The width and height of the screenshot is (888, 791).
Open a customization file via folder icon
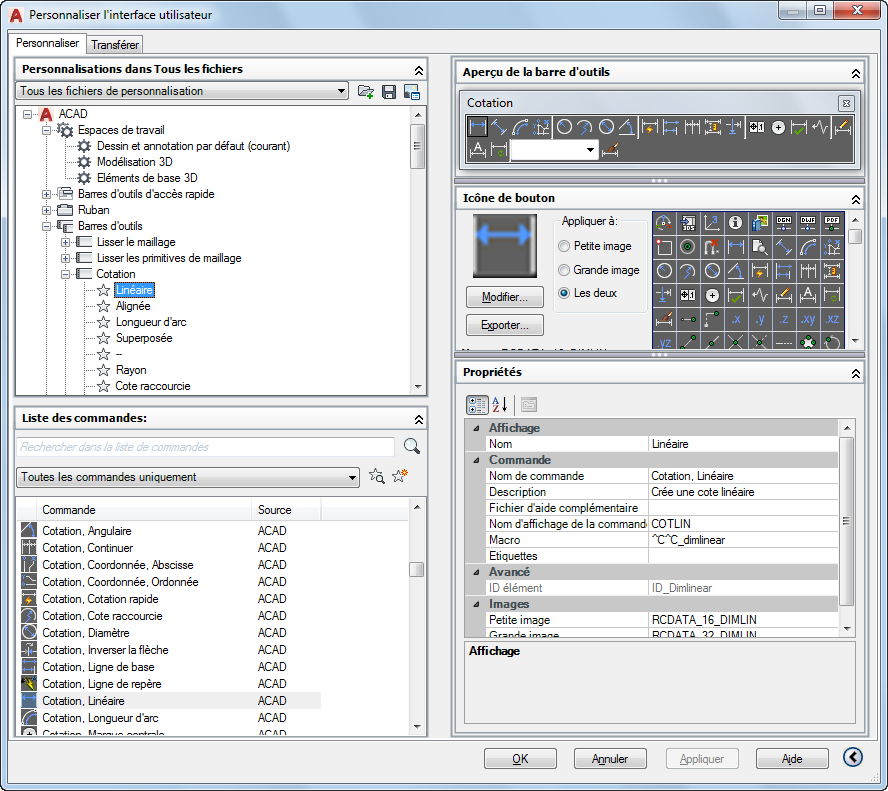pyautogui.click(x=366, y=91)
